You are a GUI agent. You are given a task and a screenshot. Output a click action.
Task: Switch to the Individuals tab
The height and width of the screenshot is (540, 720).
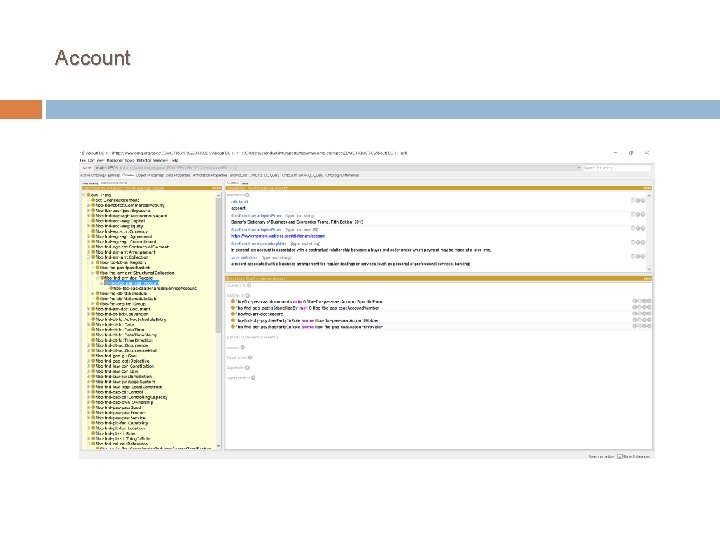[239, 175]
